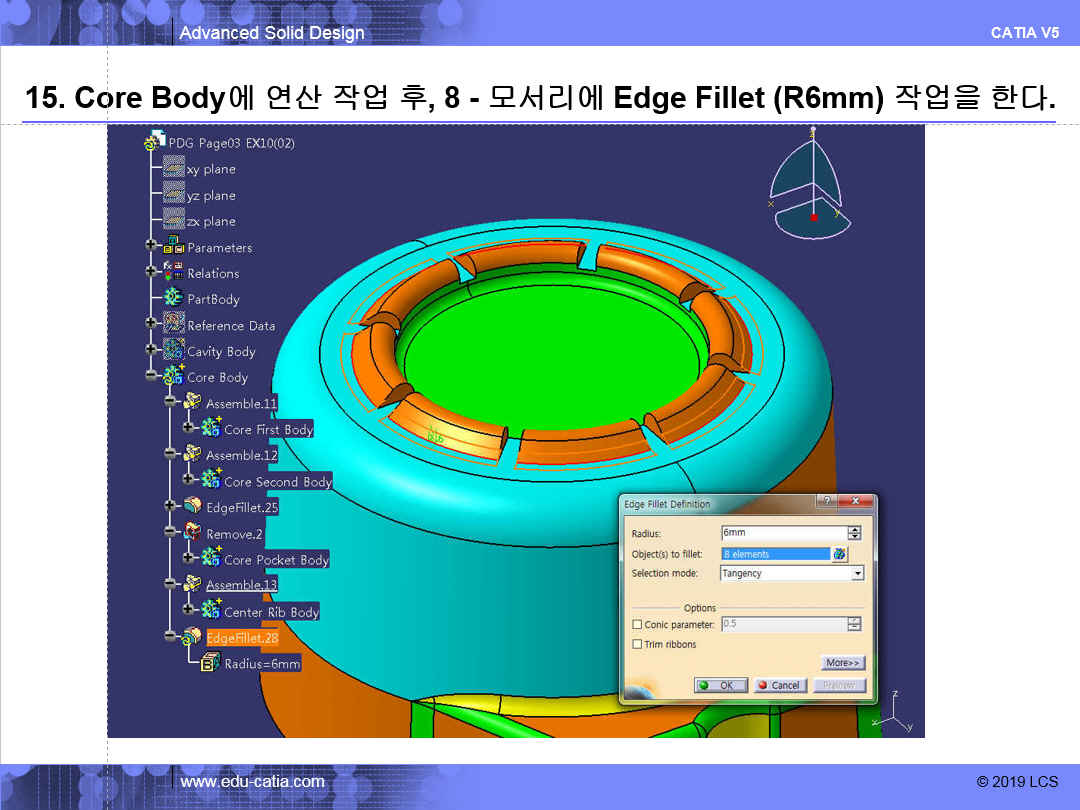The width and height of the screenshot is (1080, 810).
Task: Collapse the Core Body tree node
Action: click(152, 376)
